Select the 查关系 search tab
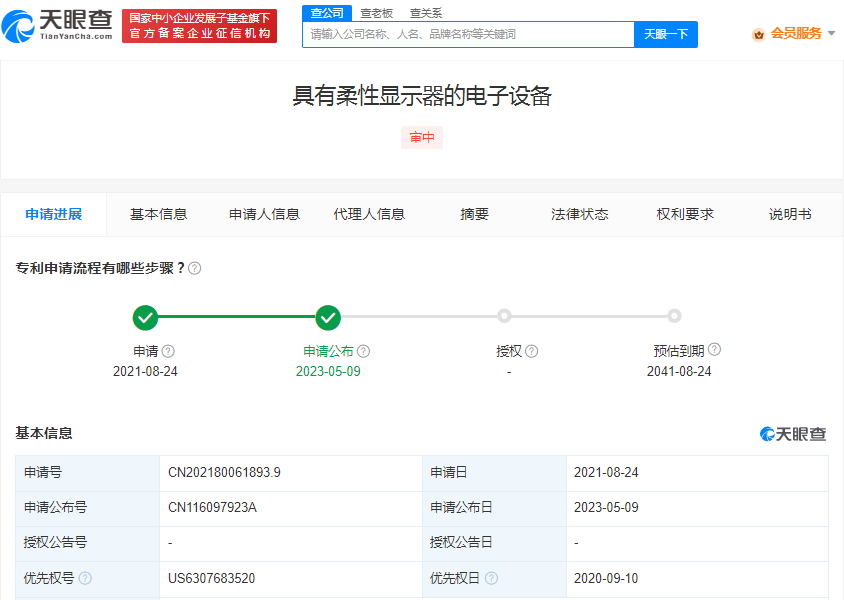This screenshot has height=600, width=844. [x=426, y=13]
